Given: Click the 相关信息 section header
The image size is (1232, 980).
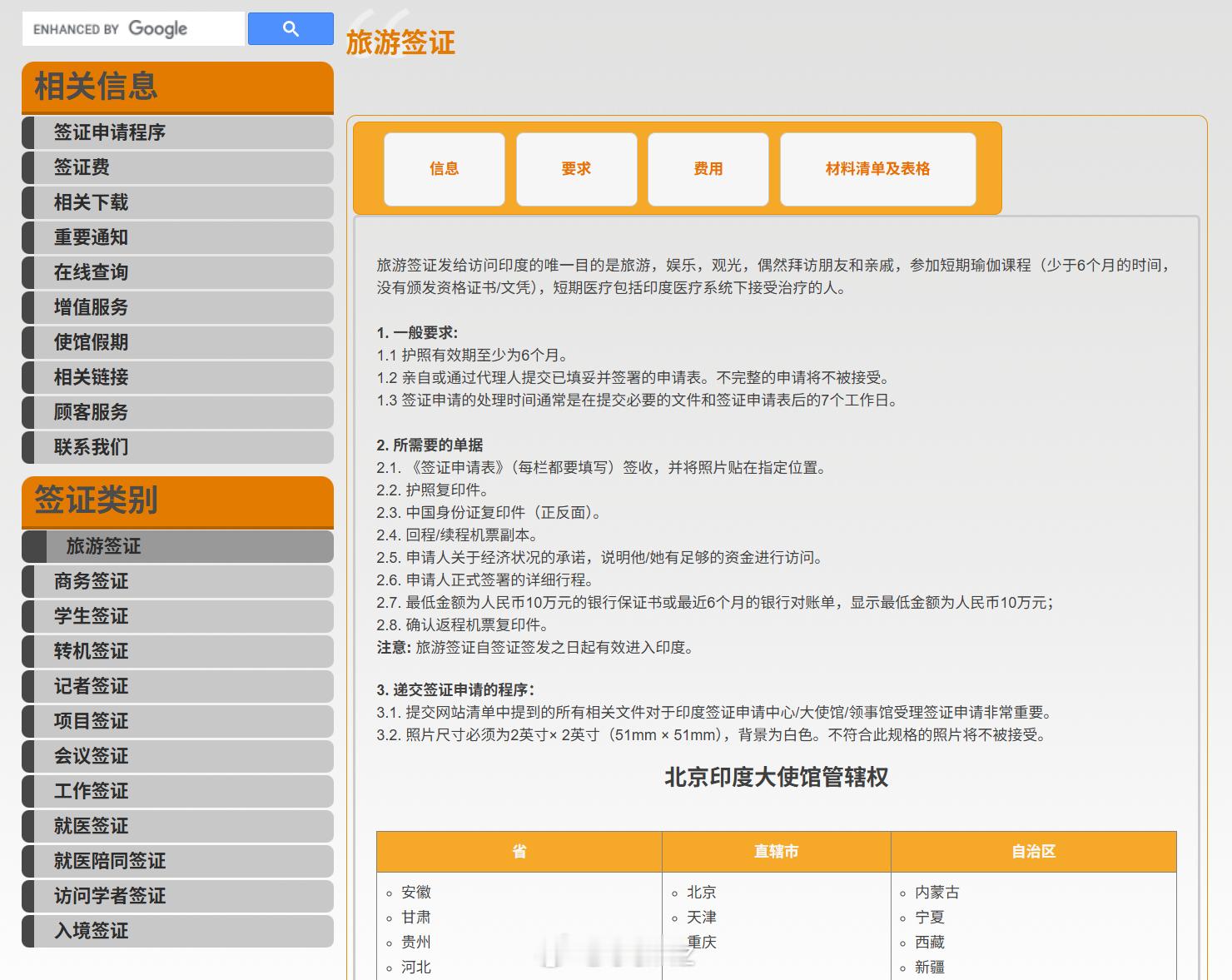Looking at the screenshot, I should [177, 87].
